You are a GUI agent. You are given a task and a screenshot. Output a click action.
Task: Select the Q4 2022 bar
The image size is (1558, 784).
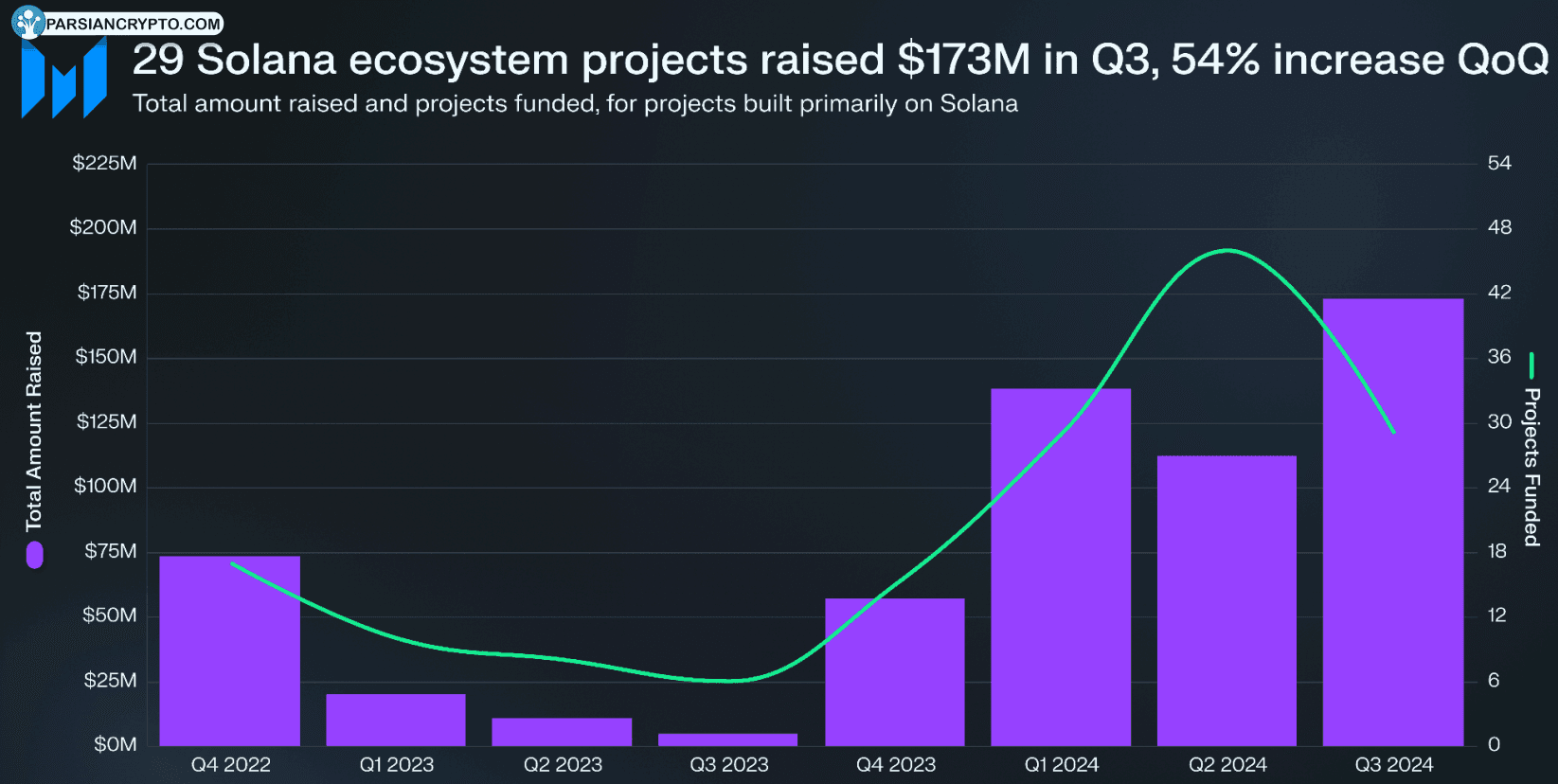click(x=230, y=650)
